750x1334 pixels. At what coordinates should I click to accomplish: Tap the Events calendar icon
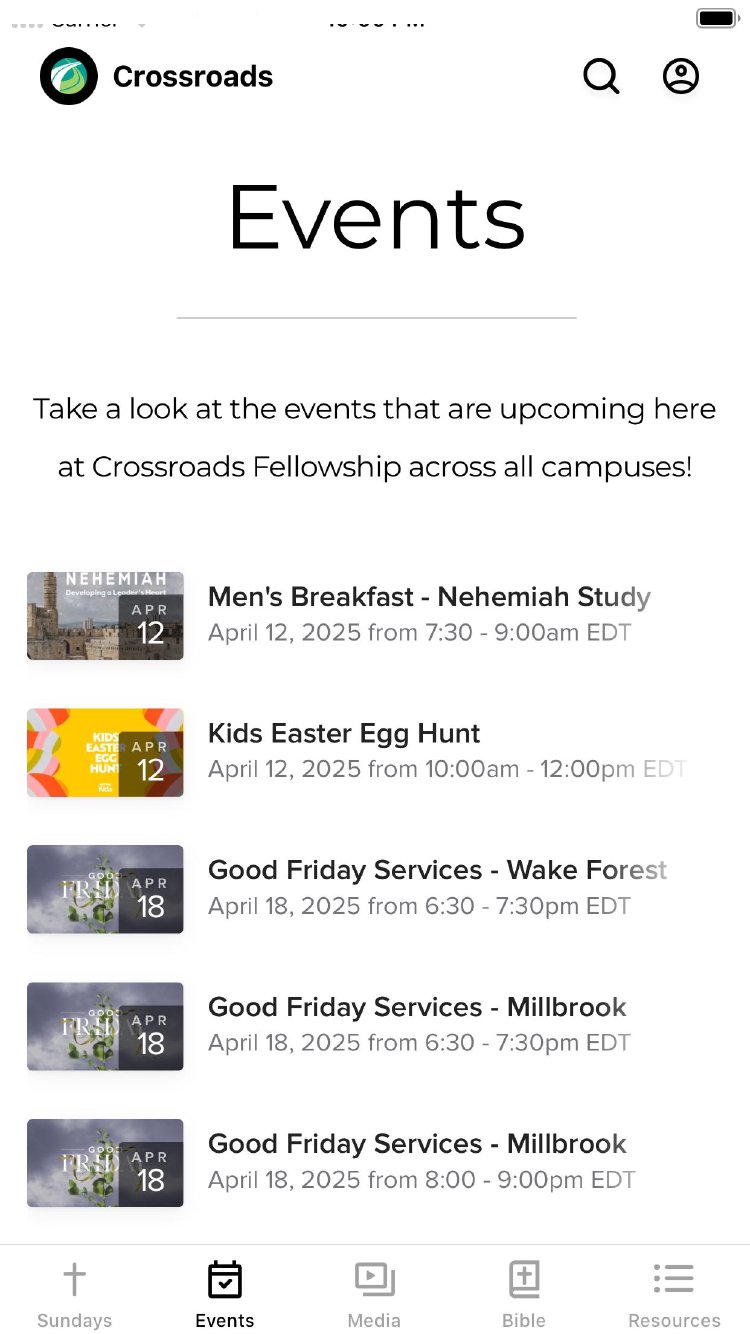pyautogui.click(x=225, y=1279)
